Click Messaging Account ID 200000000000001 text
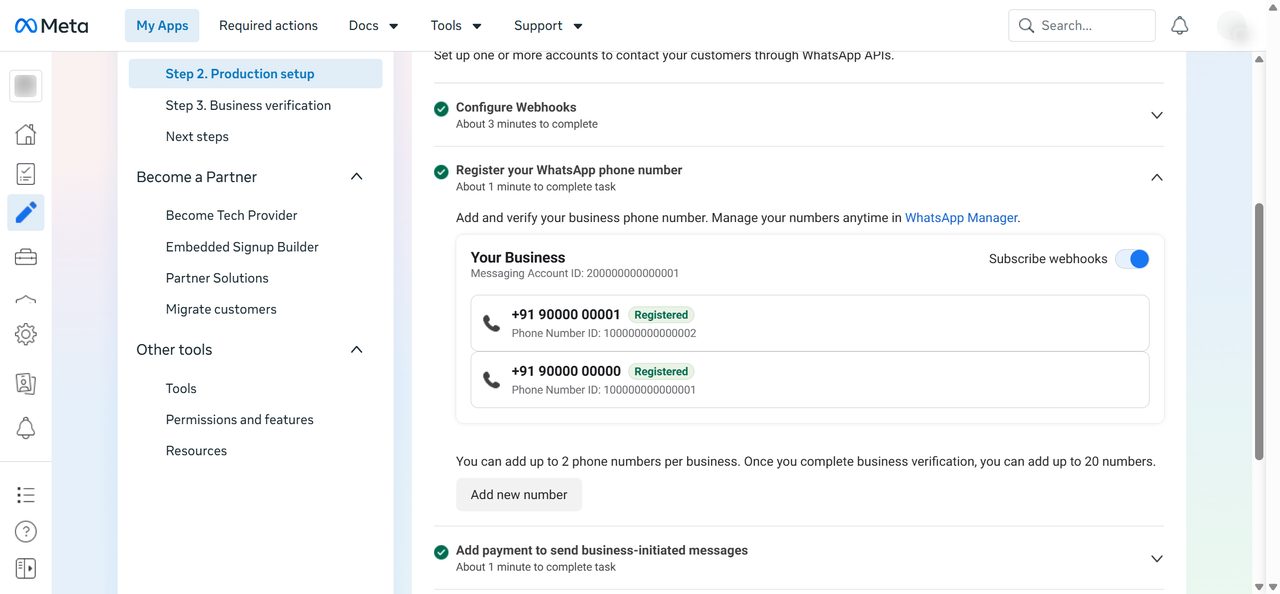The width and height of the screenshot is (1280, 594). click(575, 274)
